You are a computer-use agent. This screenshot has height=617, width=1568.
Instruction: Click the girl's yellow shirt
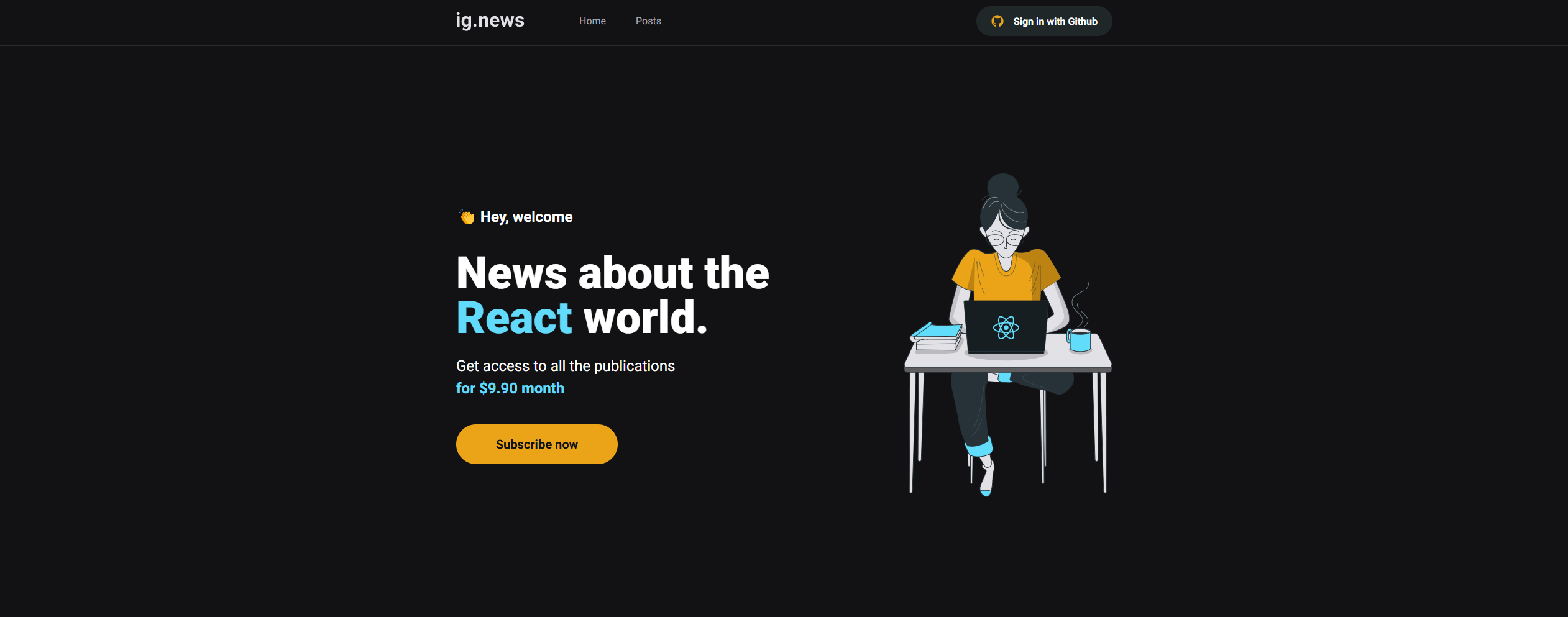click(1006, 275)
